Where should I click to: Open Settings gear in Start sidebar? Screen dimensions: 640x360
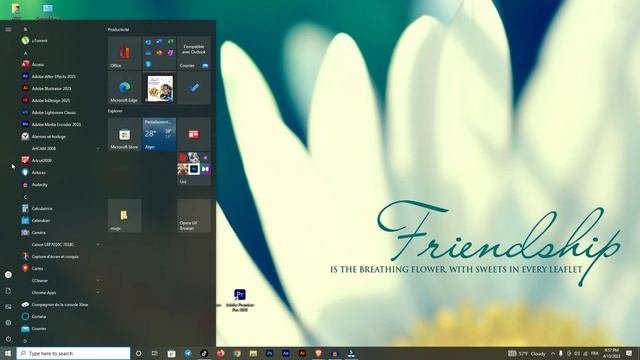point(8,323)
